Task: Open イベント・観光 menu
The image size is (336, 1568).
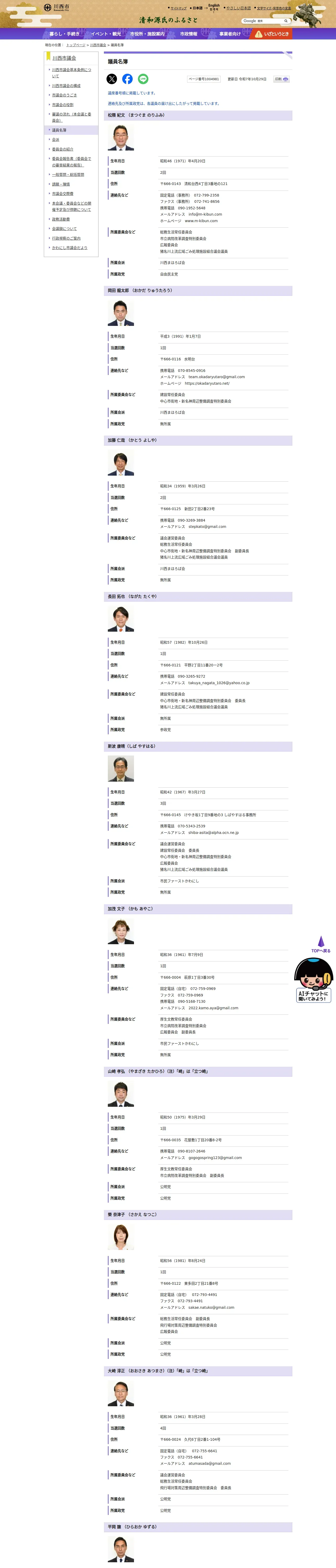Action: (105, 33)
